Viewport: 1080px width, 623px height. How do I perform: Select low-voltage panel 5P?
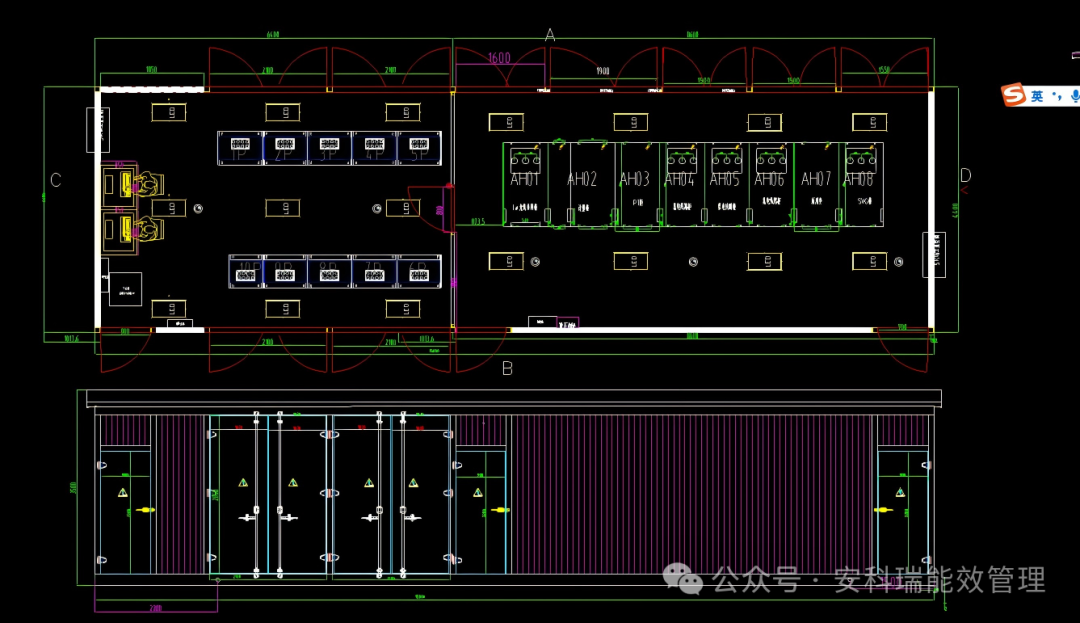click(419, 149)
